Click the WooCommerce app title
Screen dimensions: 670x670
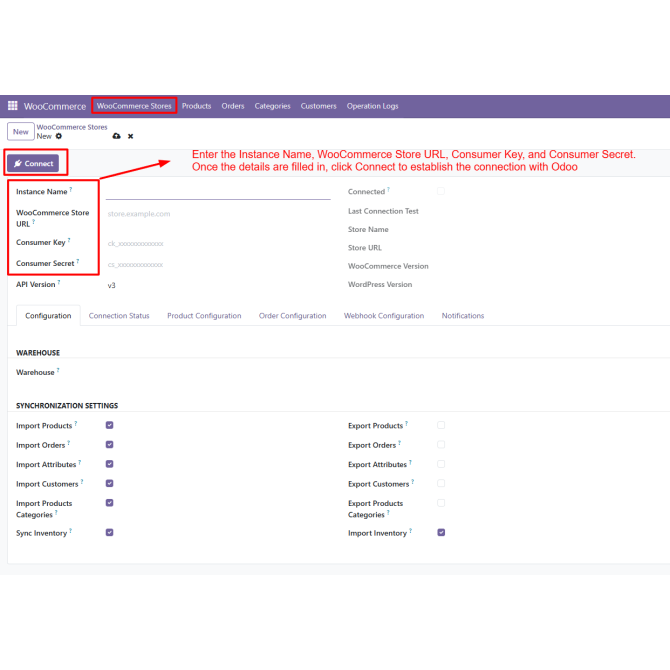click(x=55, y=106)
